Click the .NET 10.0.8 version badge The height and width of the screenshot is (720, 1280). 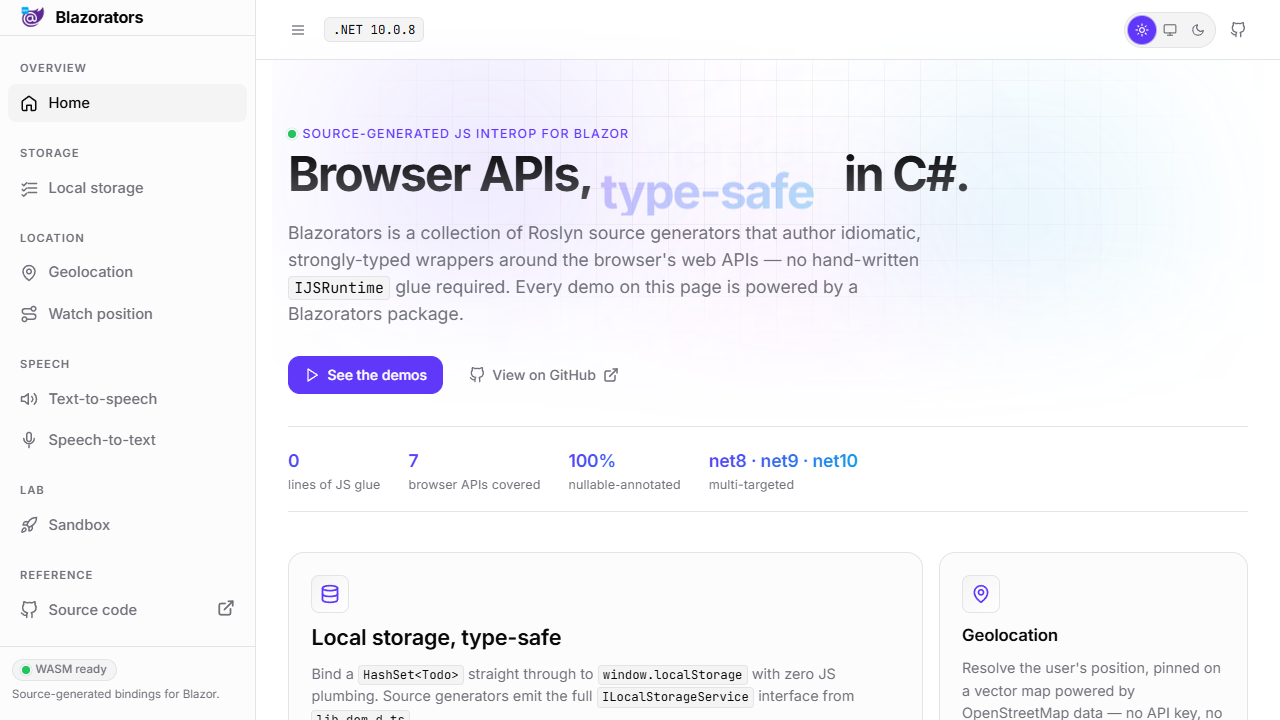(374, 30)
